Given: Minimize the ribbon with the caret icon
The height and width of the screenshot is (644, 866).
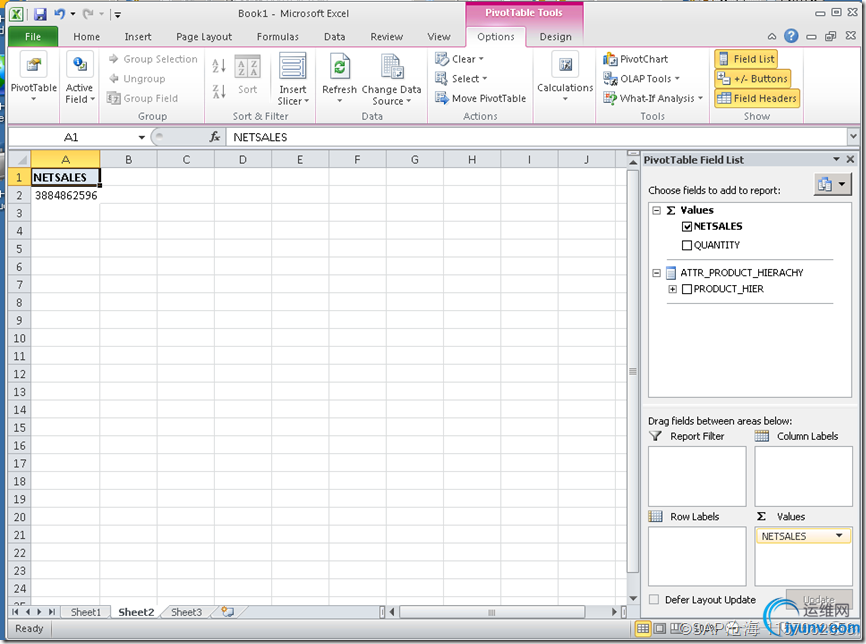Looking at the screenshot, I should pyautogui.click(x=772, y=37).
